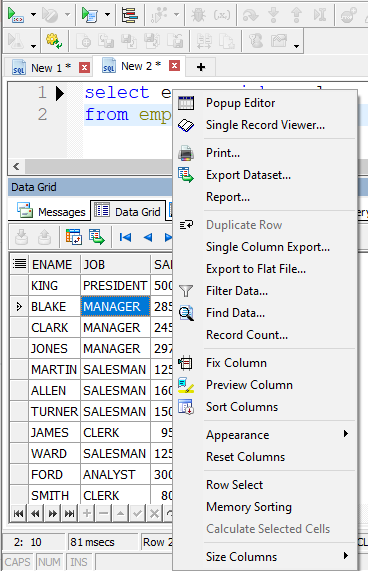Screen dimensions: 368x571
Task: Choose Export to Flat File entry
Action: pos(256,269)
